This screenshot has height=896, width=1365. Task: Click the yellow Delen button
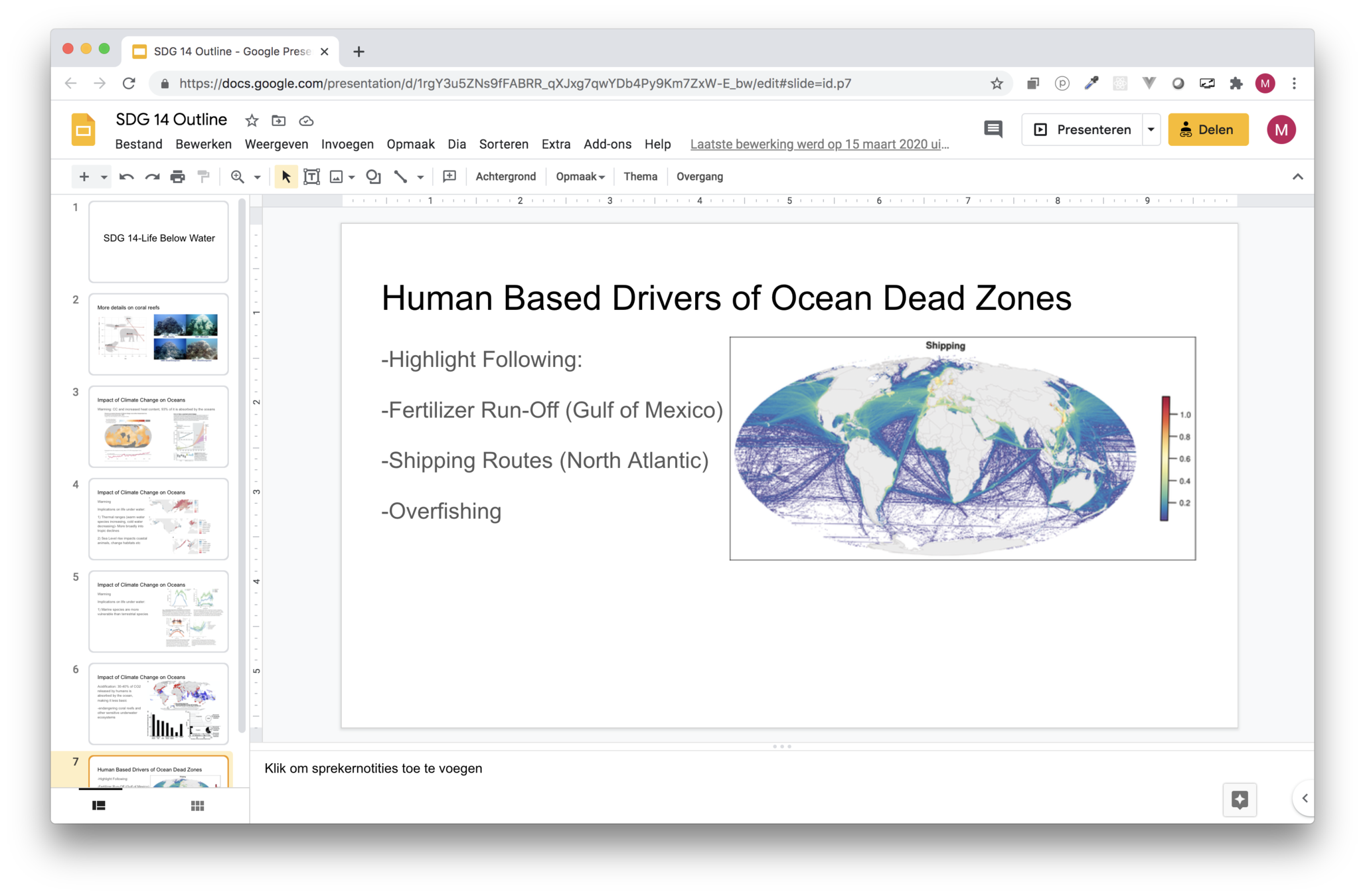1208,129
